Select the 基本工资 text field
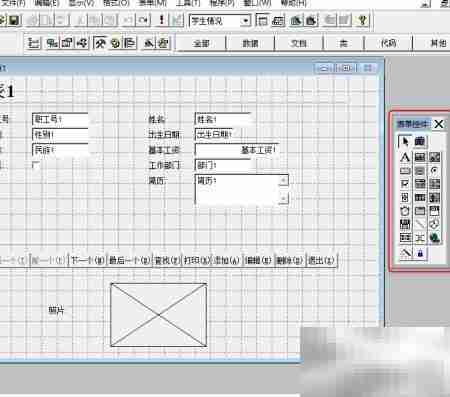This screenshot has height=397, width=450. [236, 150]
